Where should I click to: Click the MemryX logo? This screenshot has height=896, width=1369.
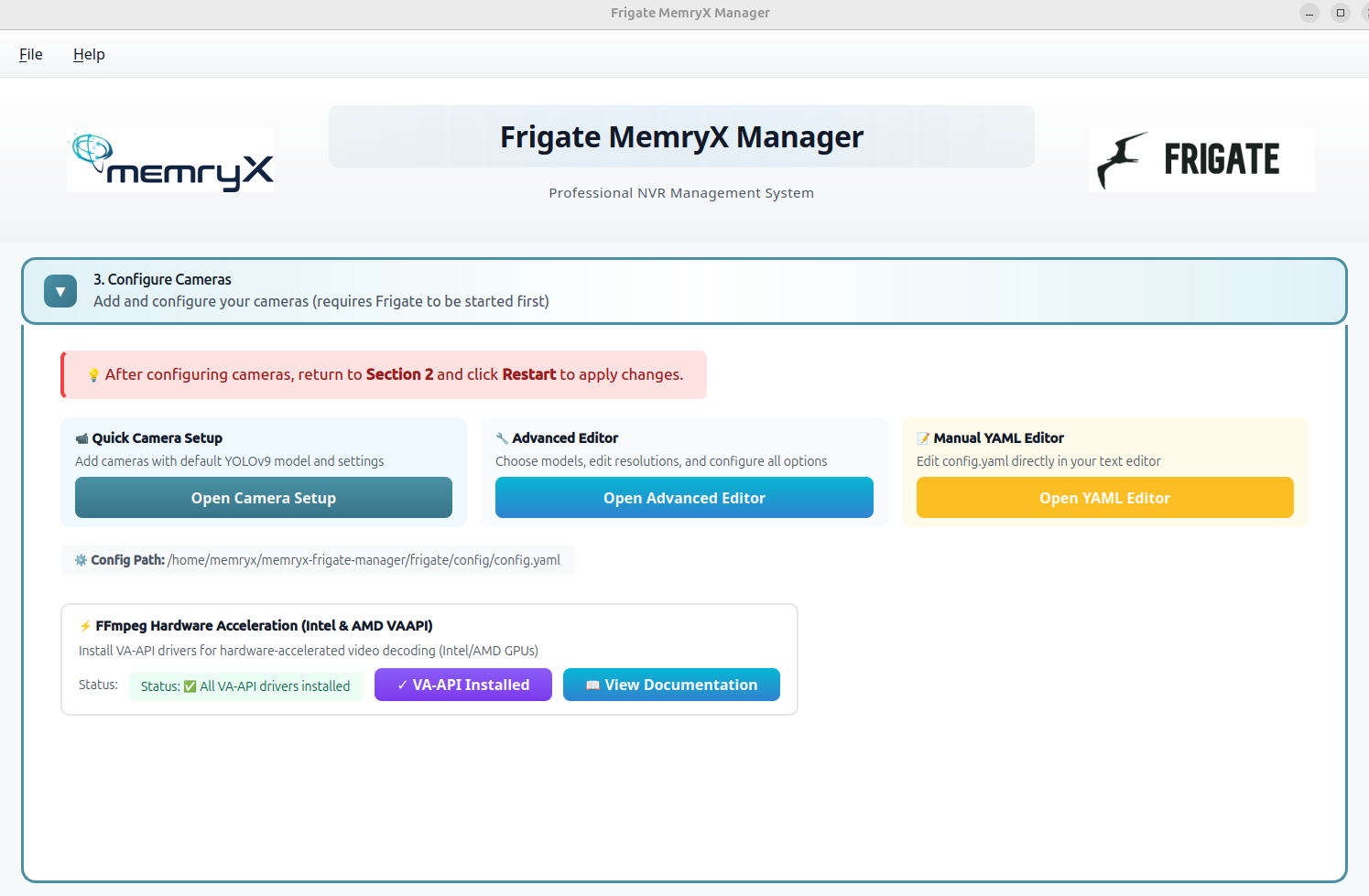tap(171, 160)
